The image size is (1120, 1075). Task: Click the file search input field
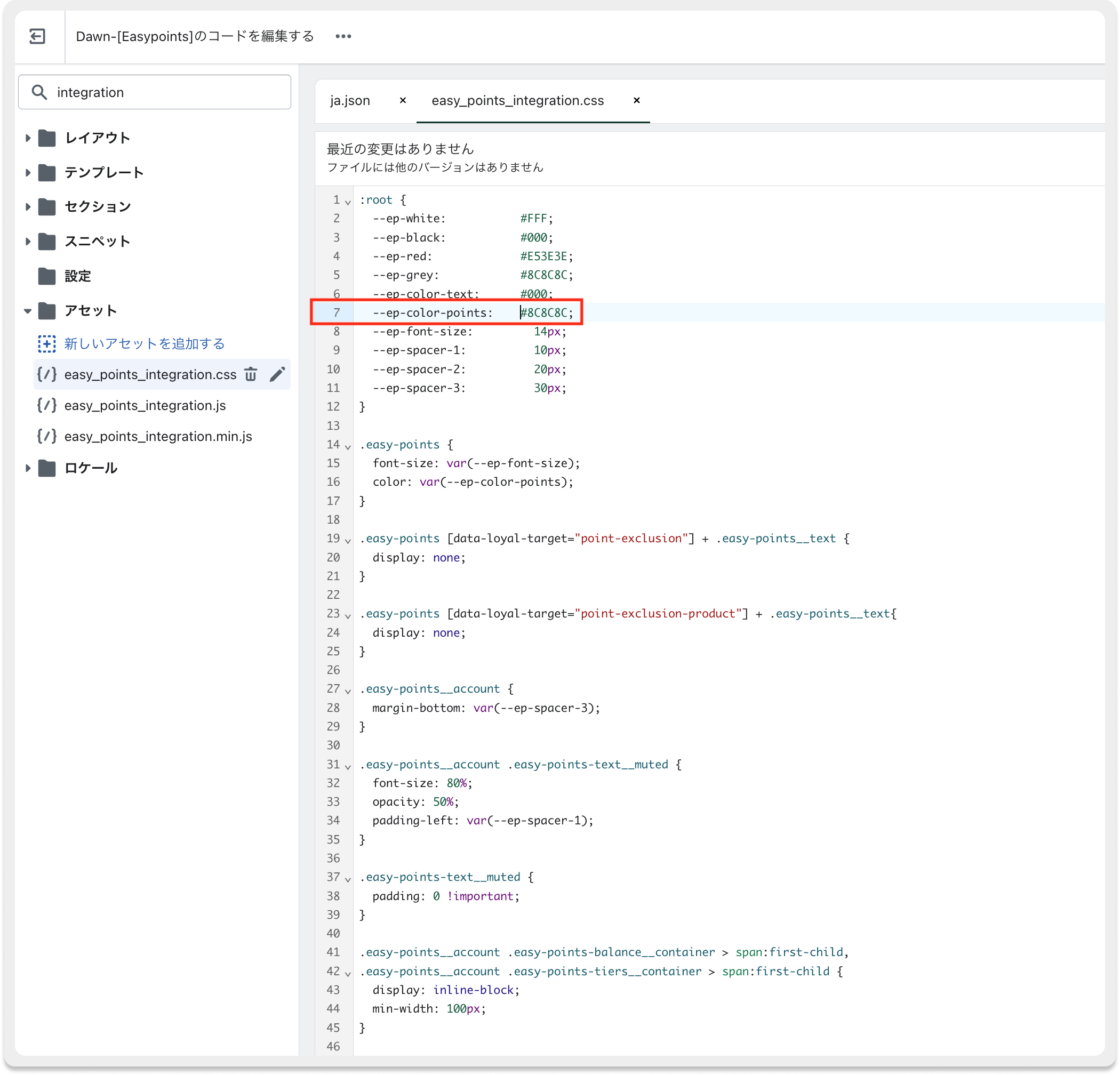[166, 92]
